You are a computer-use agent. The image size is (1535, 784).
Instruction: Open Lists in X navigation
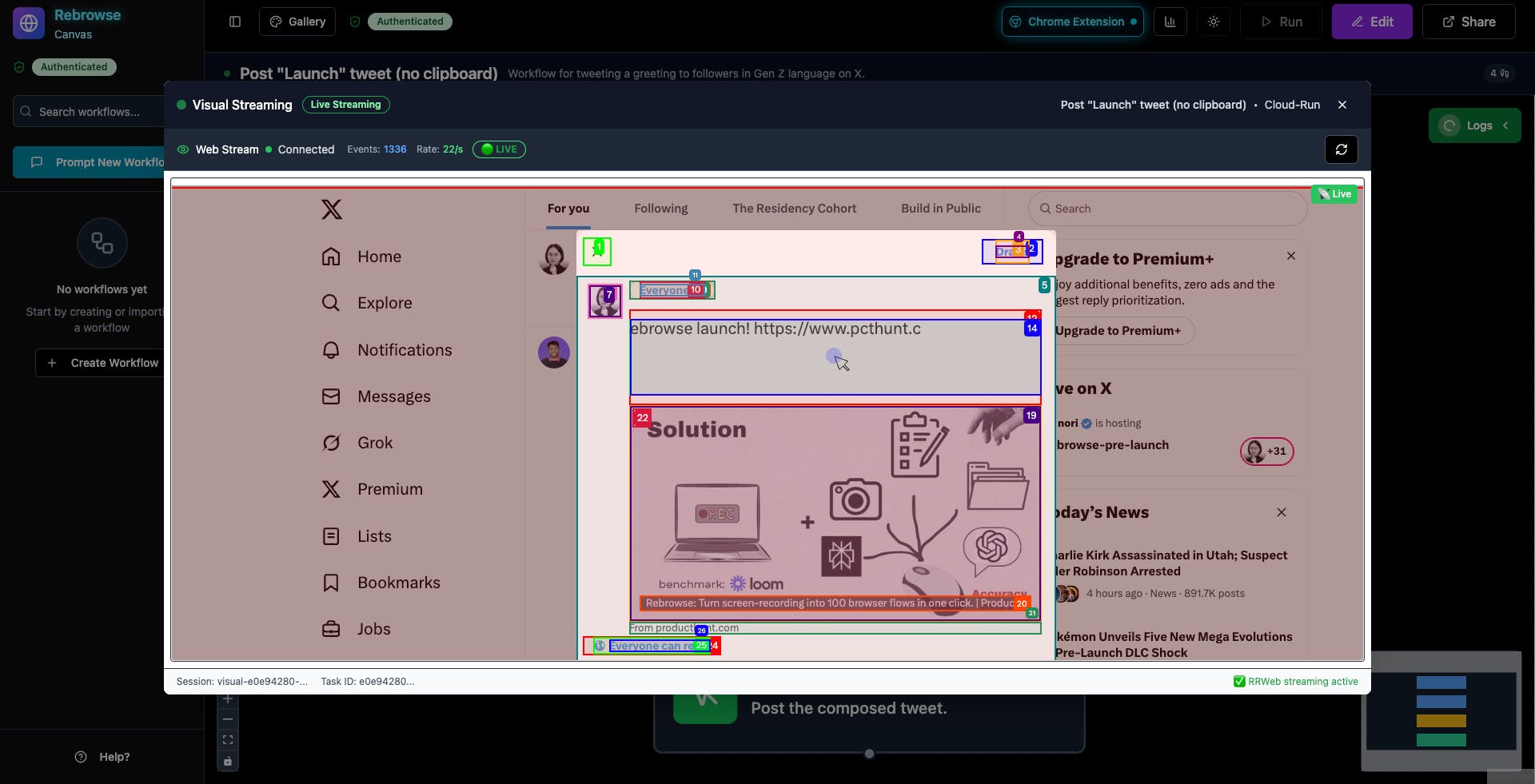pos(357,536)
